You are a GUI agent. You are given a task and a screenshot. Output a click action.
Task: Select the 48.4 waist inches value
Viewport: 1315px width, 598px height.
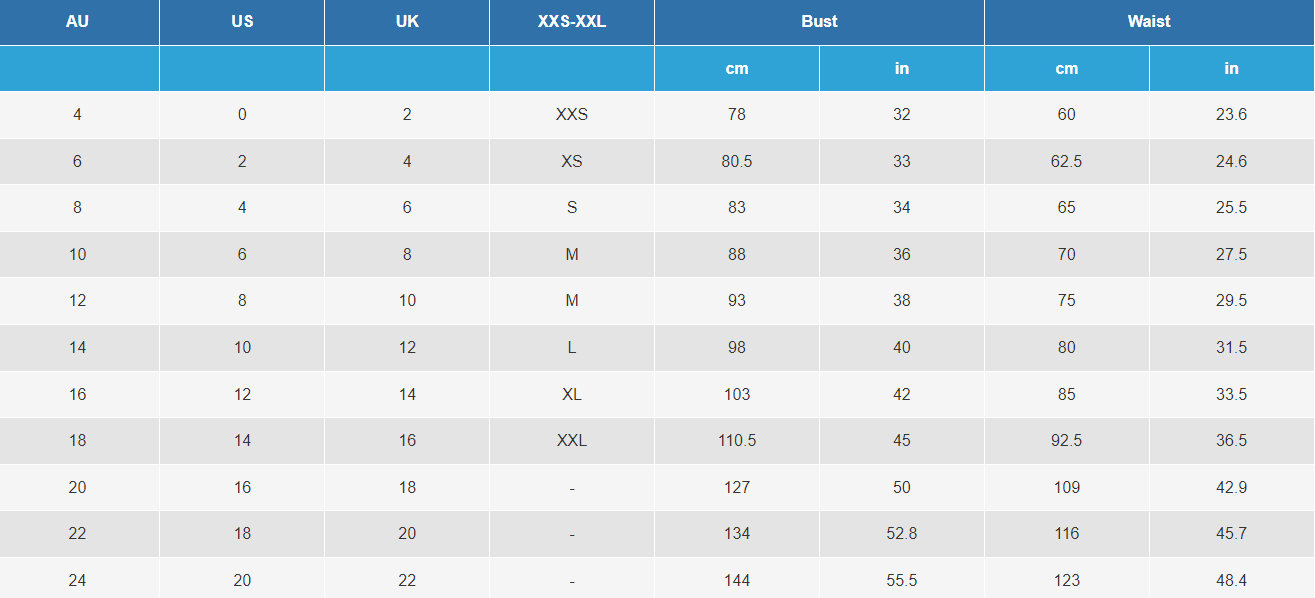click(x=1232, y=580)
